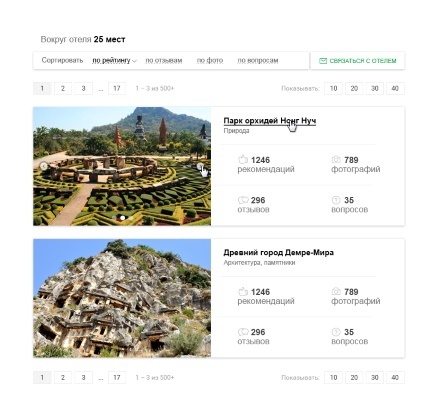Sort places by 'по фото'
Image resolution: width=439 pixels, height=420 pixels.
click(x=210, y=60)
